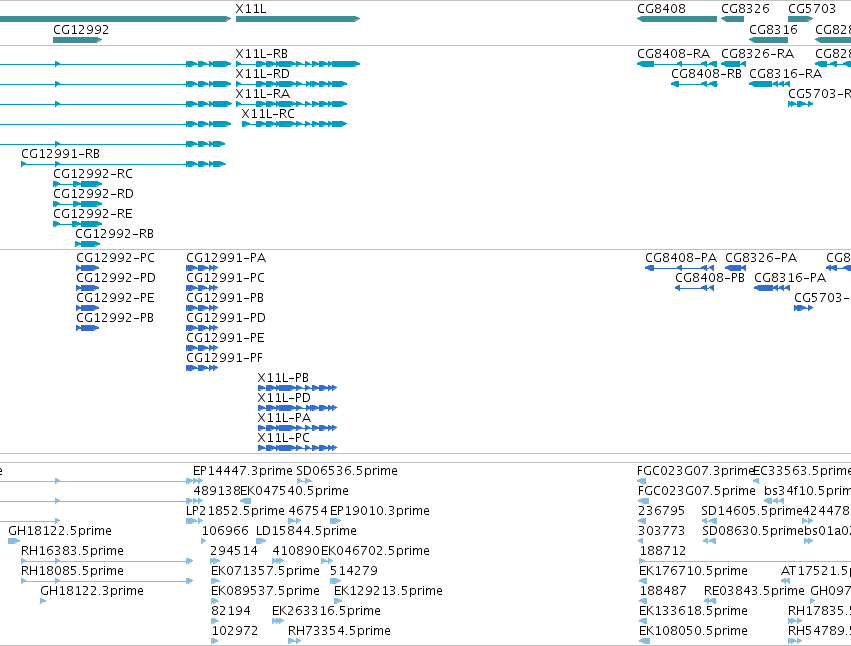Click protein CG12991-PA
Image resolution: width=851 pixels, height=646 pixels.
pyautogui.click(x=202, y=268)
